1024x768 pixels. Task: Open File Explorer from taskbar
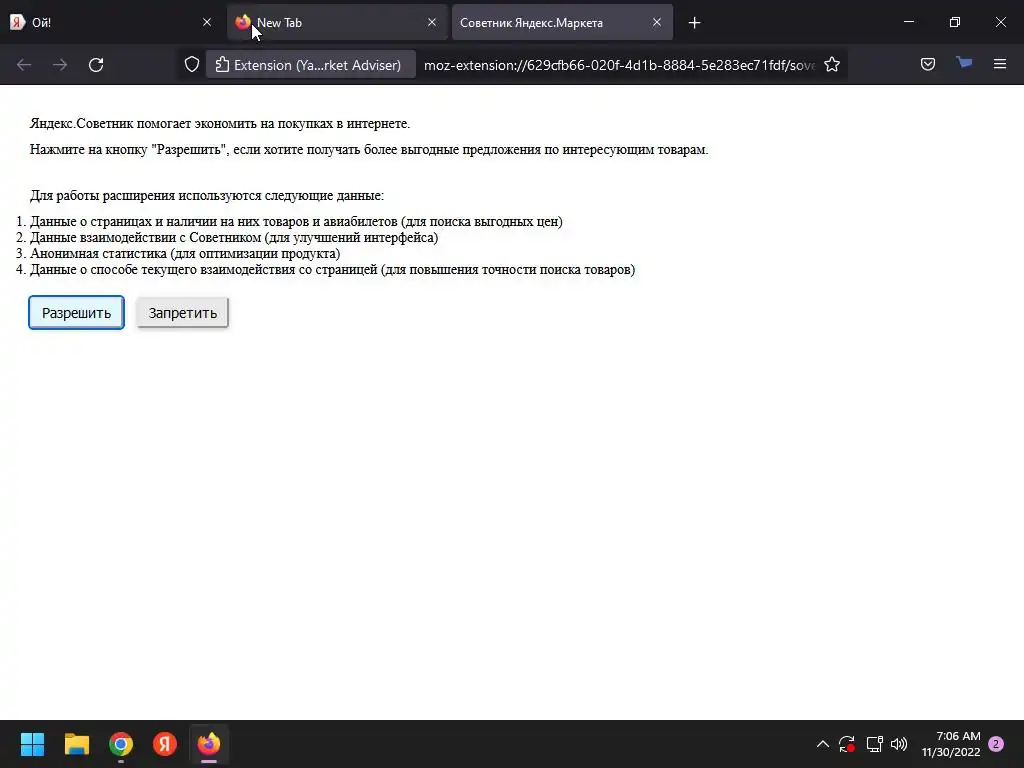77,744
